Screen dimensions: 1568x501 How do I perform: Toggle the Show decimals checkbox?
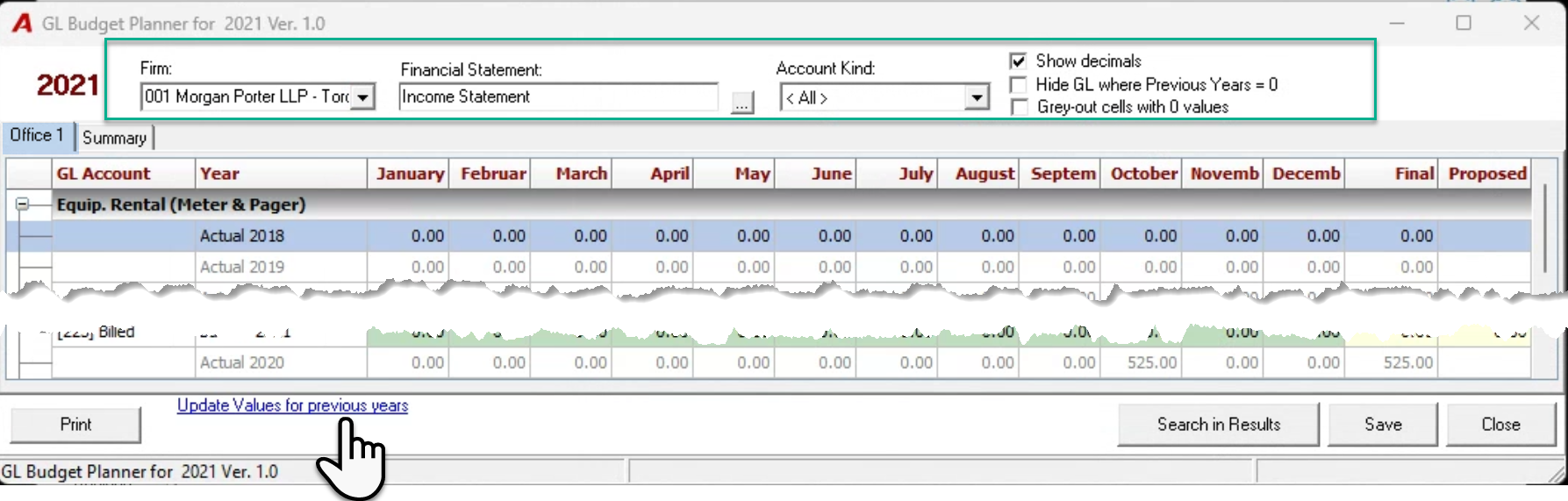coord(1018,61)
